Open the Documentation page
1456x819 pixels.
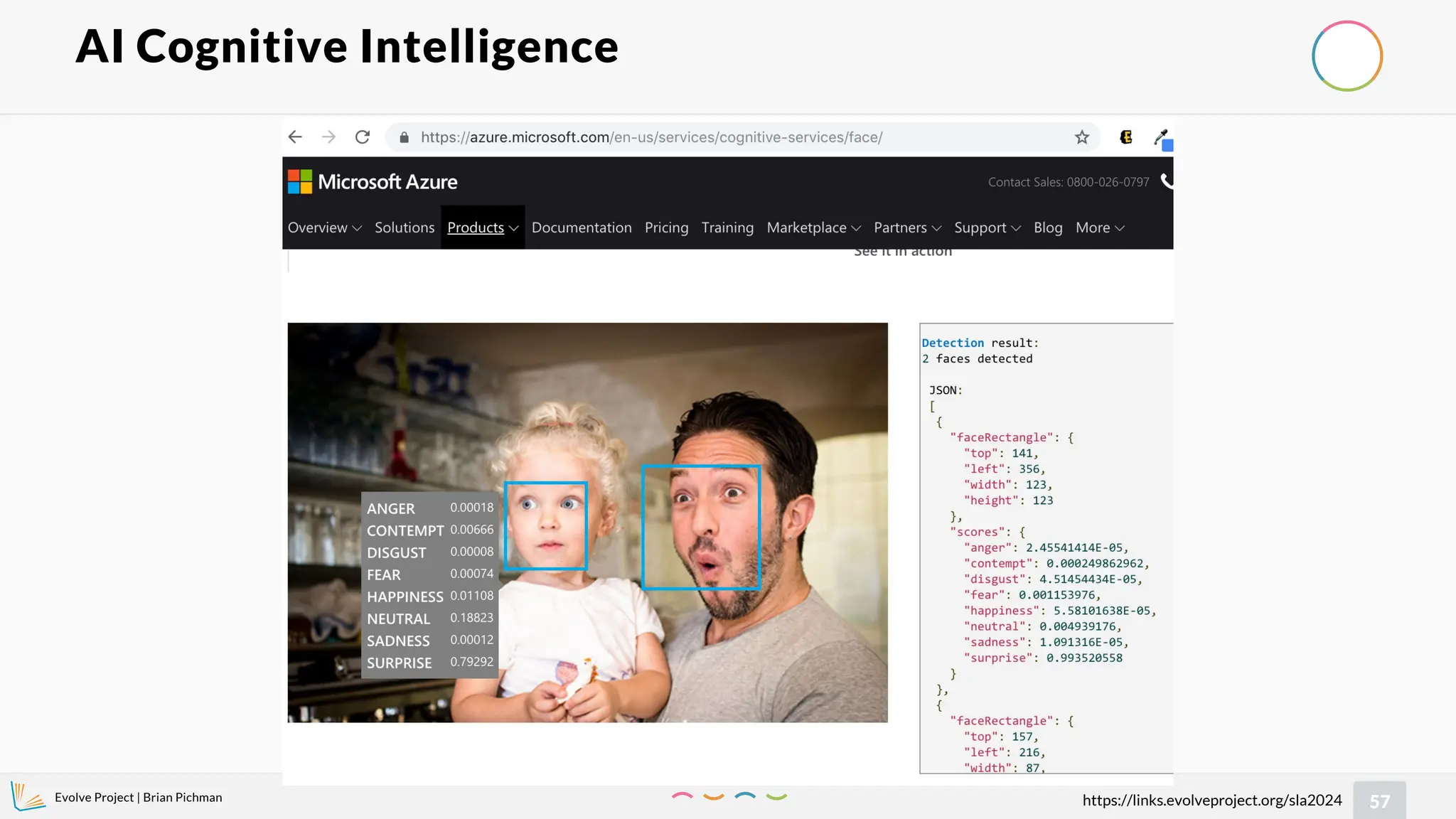pos(582,228)
